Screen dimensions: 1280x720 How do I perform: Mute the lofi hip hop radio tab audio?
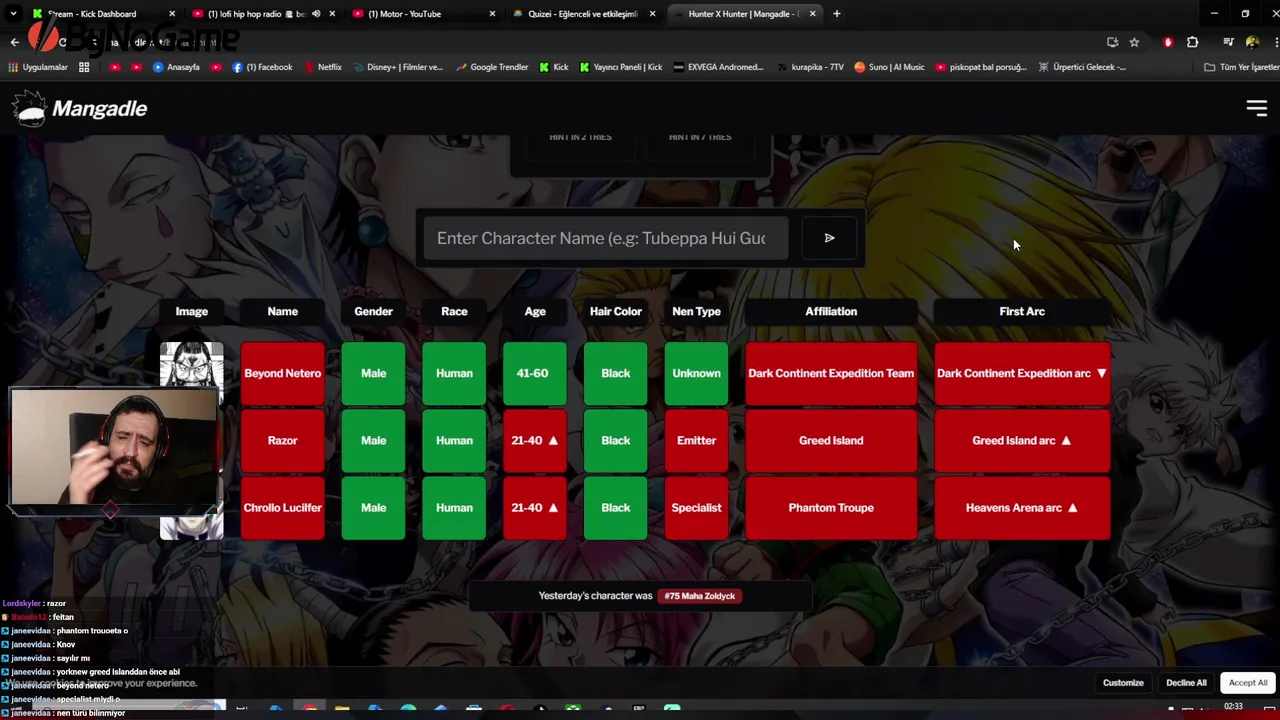[316, 14]
